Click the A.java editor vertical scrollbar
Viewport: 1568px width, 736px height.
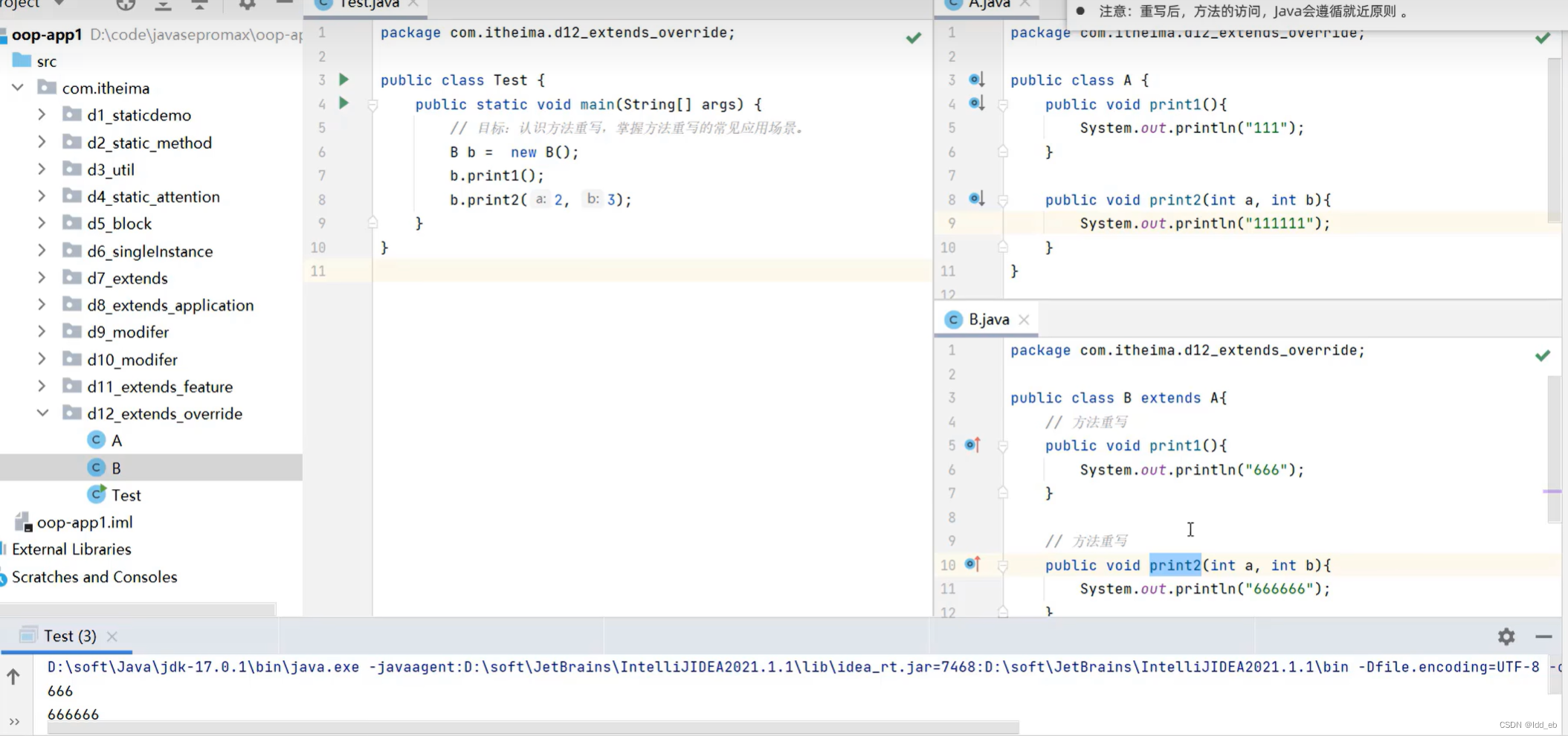click(x=1554, y=140)
